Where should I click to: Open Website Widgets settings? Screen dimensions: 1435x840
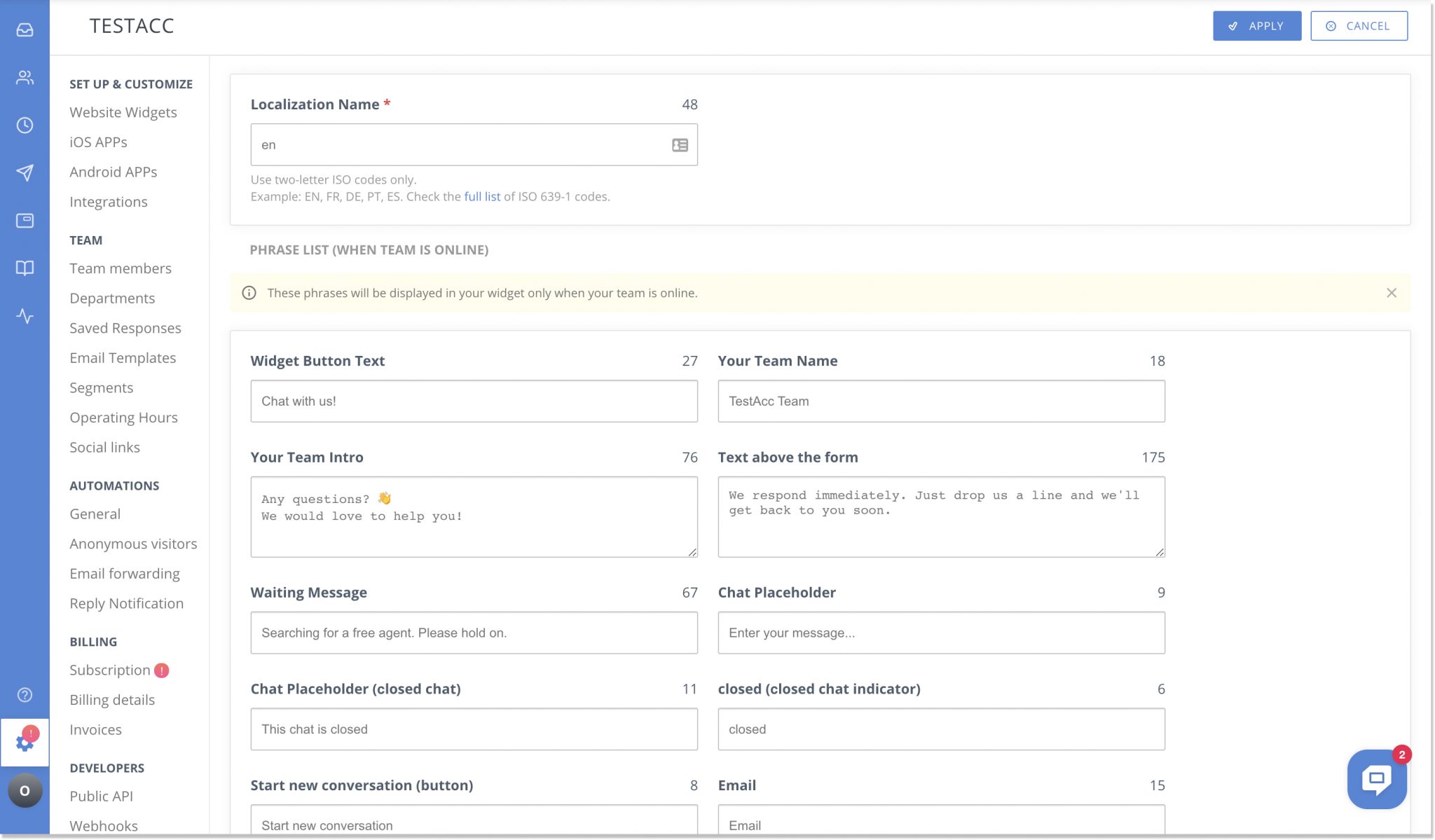[x=123, y=112]
